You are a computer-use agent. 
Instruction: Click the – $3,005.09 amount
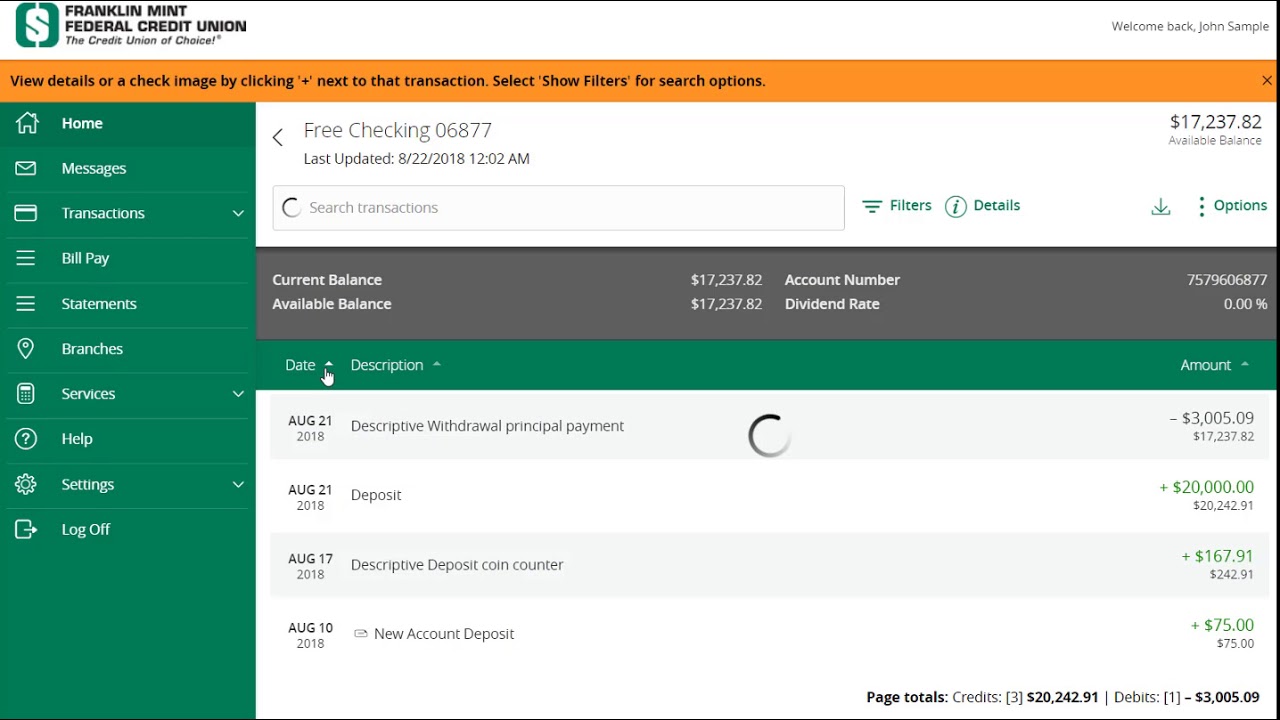pyautogui.click(x=1211, y=418)
